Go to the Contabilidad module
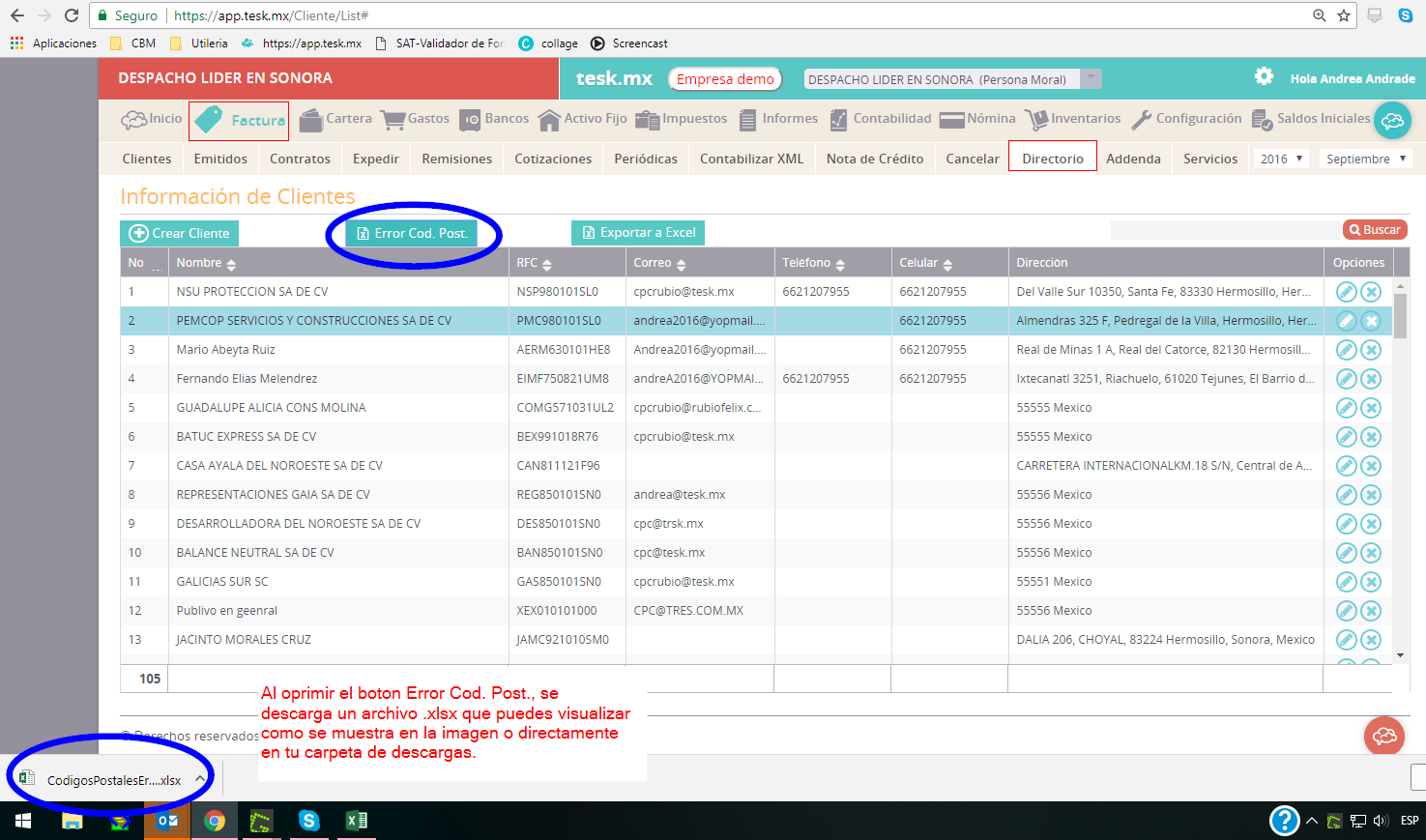Viewport: 1426px width, 840px height. click(x=879, y=119)
